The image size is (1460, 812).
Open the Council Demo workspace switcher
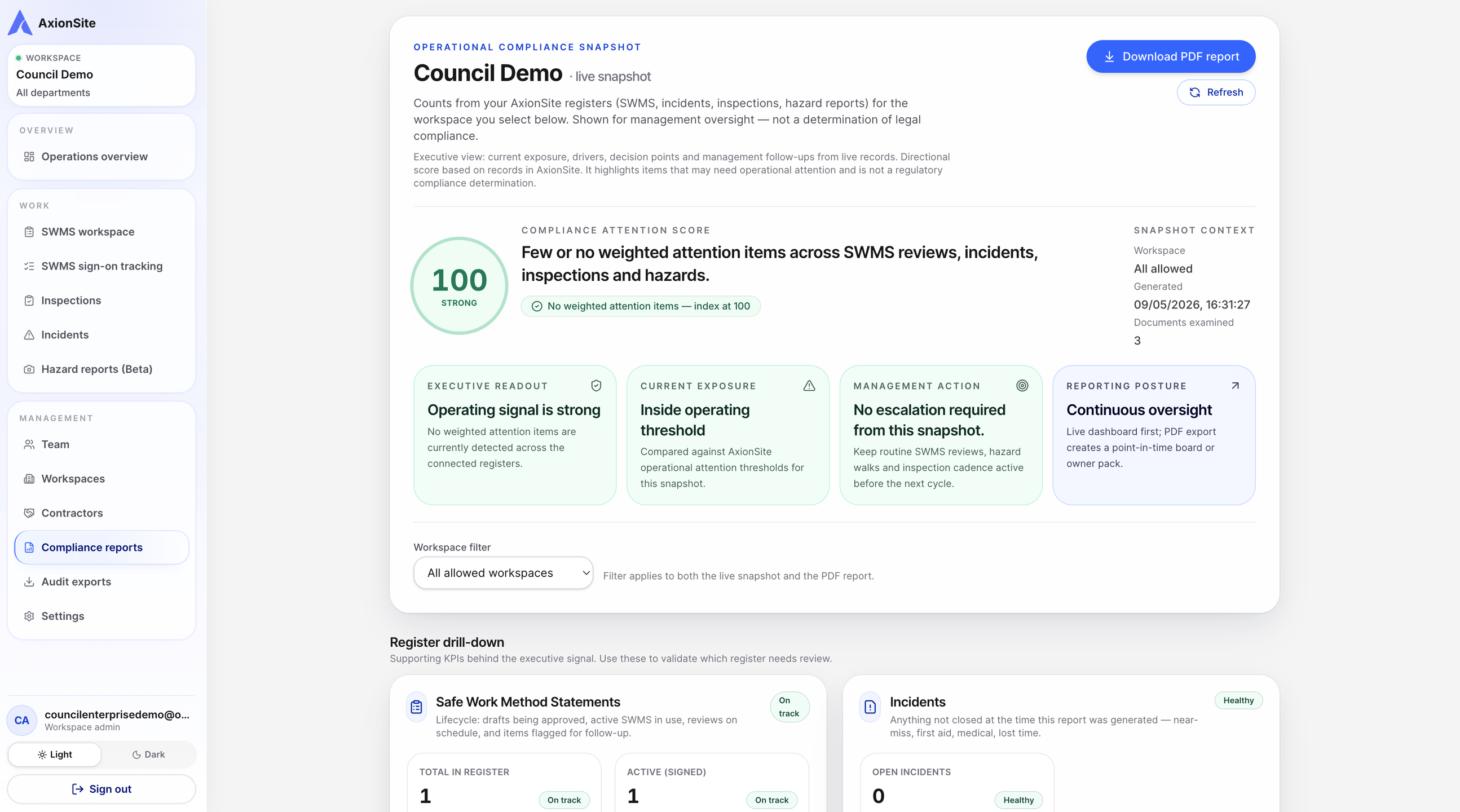[x=102, y=76]
